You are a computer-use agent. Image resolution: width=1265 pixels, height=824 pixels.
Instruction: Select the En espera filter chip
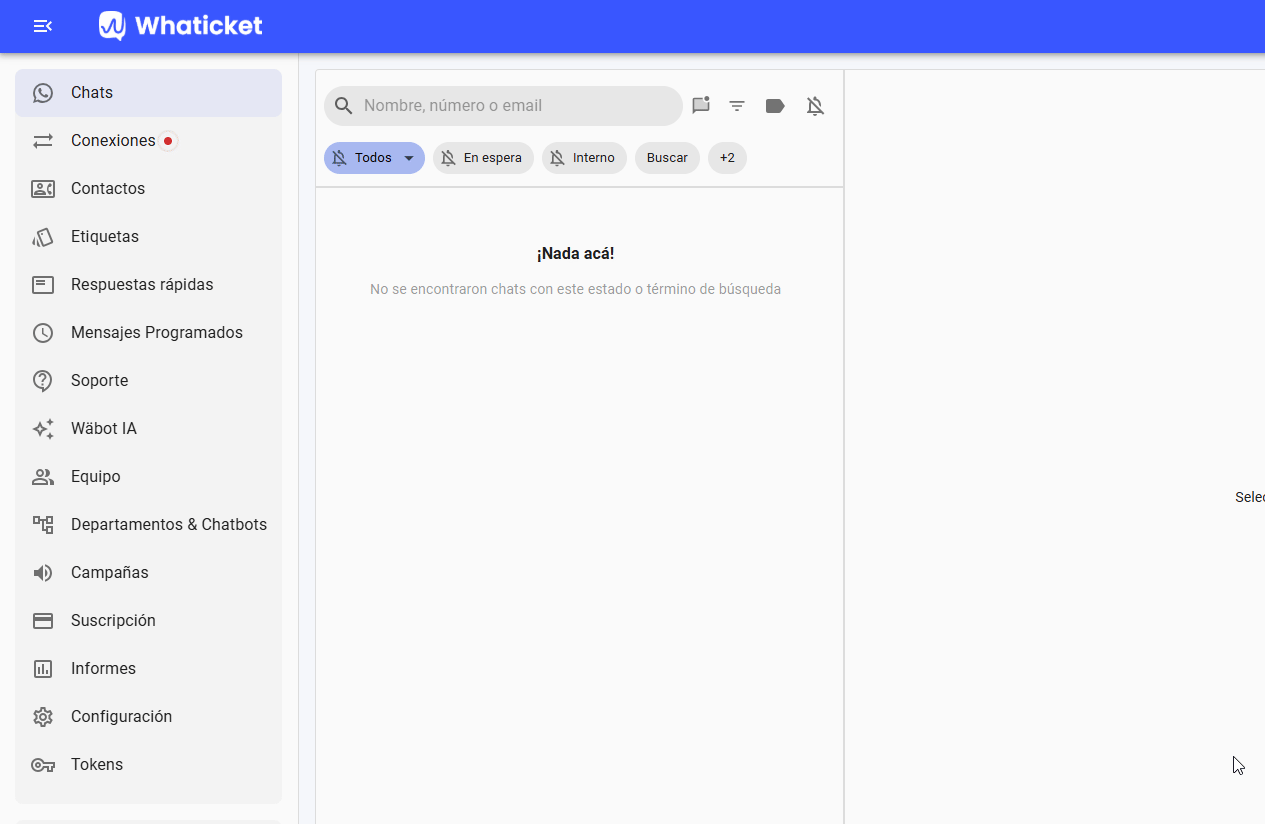pyautogui.click(x=483, y=158)
